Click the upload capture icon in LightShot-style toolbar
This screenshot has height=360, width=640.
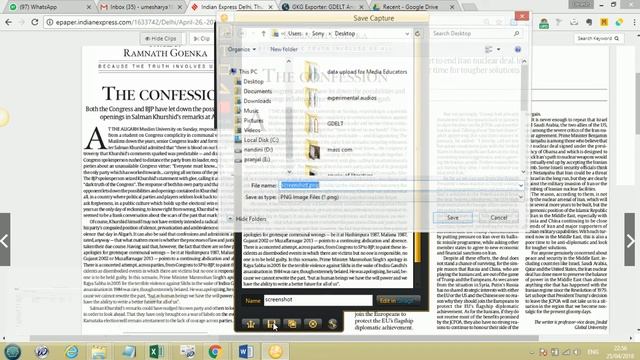[251, 324]
